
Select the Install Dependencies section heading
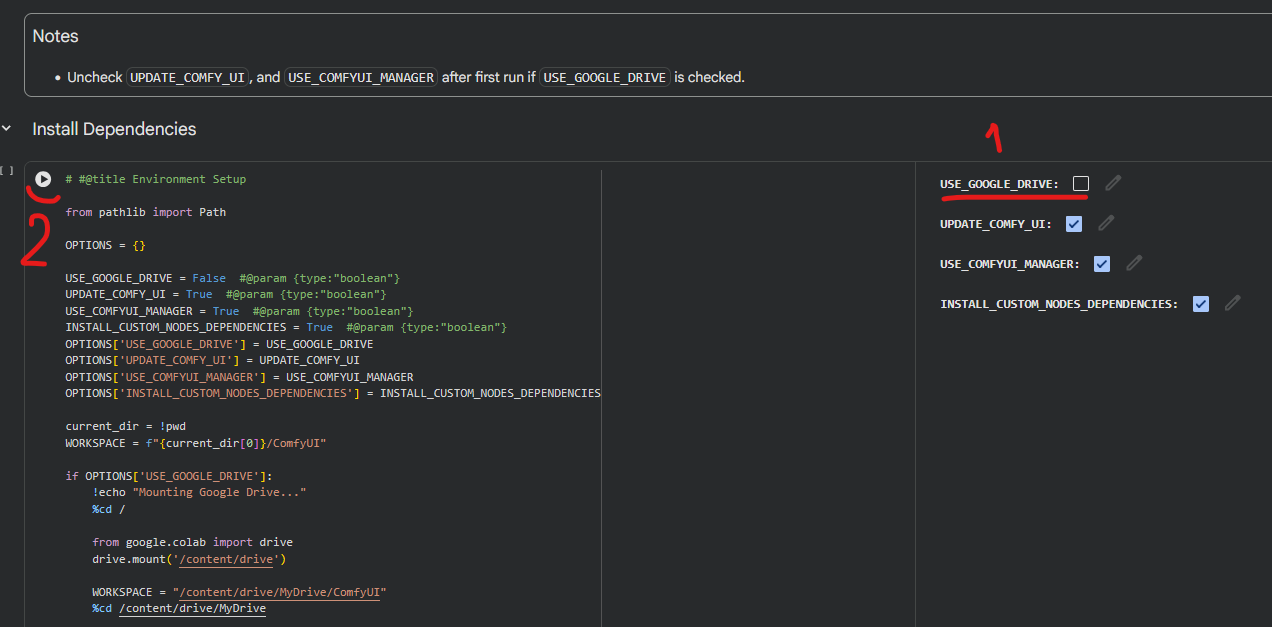tap(114, 129)
